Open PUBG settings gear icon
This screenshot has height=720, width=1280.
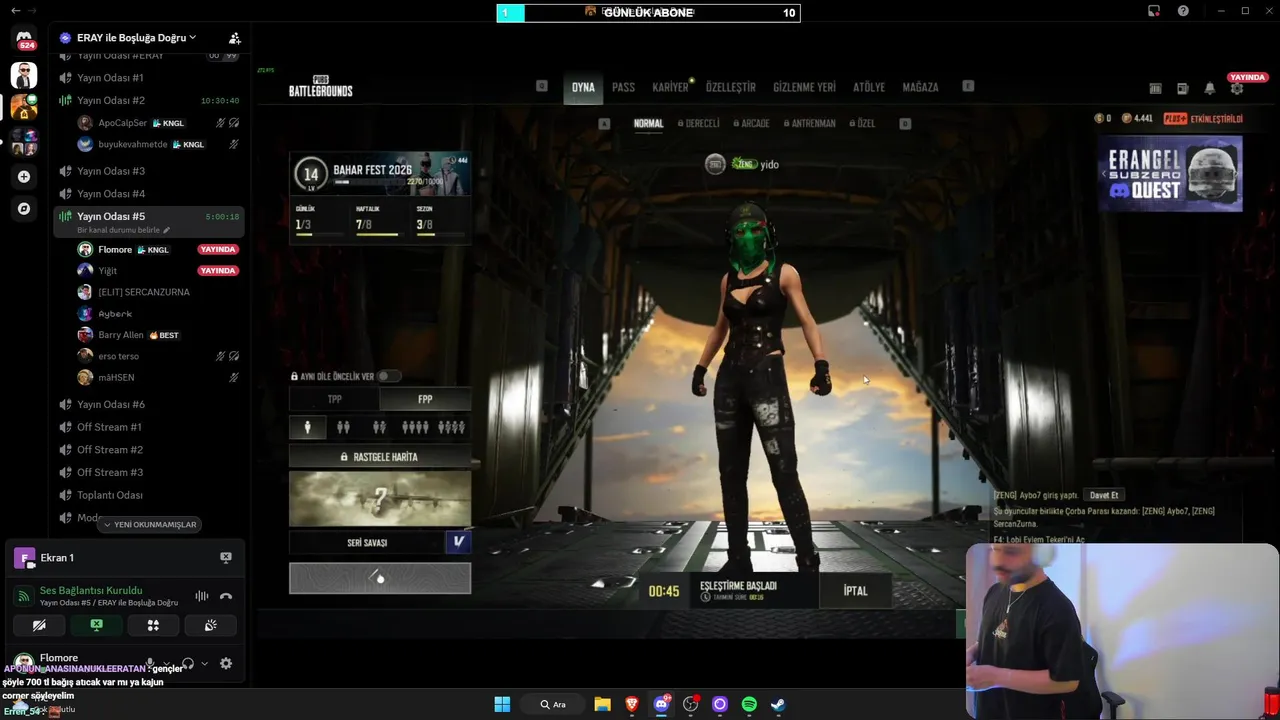tap(1237, 88)
